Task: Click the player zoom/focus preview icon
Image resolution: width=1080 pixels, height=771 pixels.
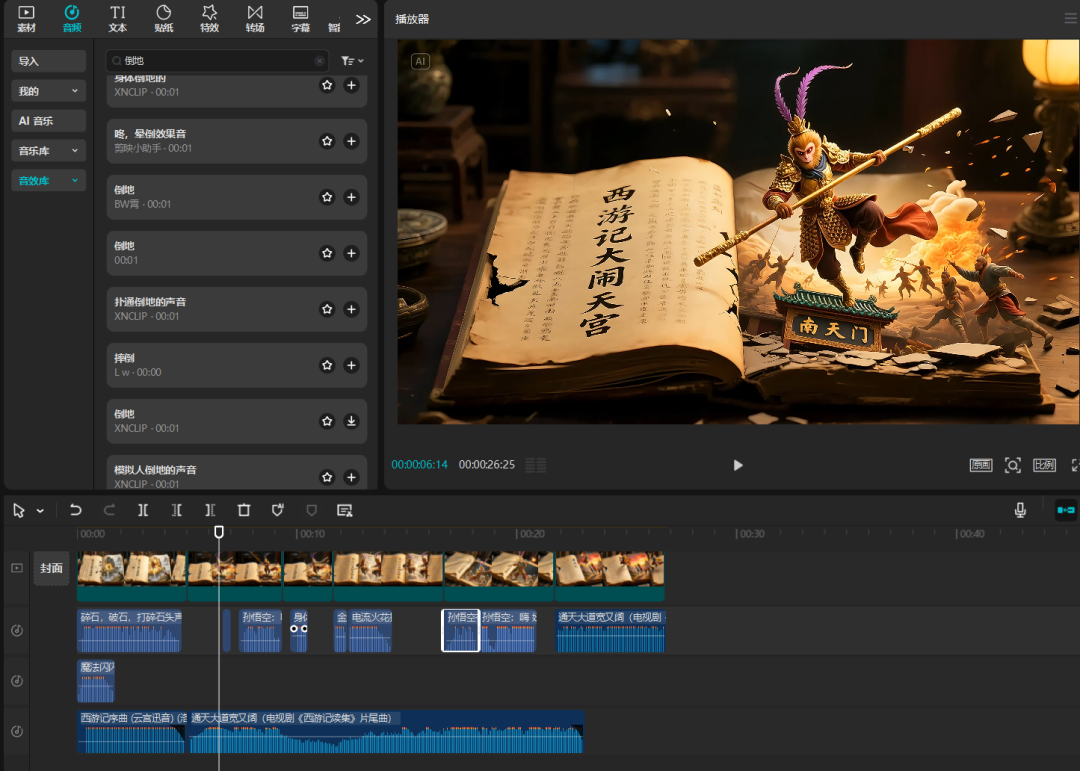Action: tap(1012, 465)
